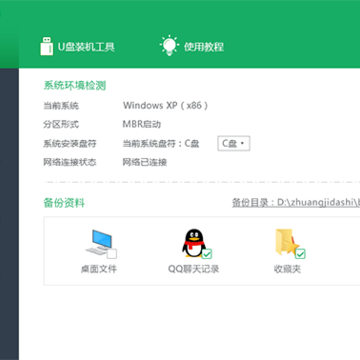Click the 系统环境检测 section heading

point(75,86)
